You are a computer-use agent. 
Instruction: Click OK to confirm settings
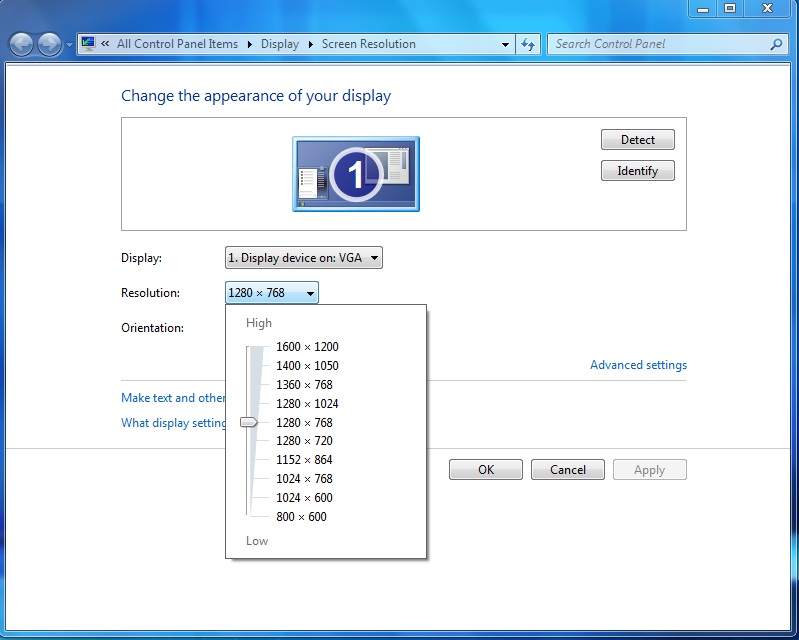click(x=485, y=470)
